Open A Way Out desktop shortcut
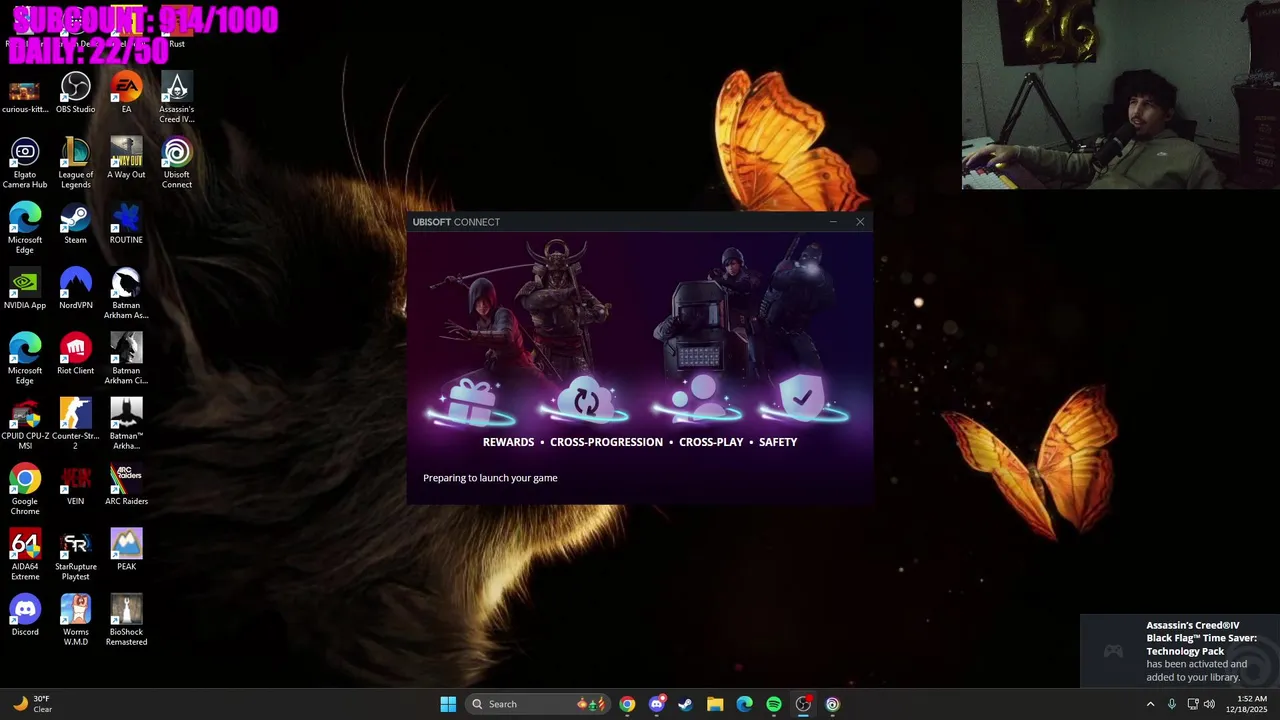Image resolution: width=1280 pixels, height=720 pixels. pos(126,158)
